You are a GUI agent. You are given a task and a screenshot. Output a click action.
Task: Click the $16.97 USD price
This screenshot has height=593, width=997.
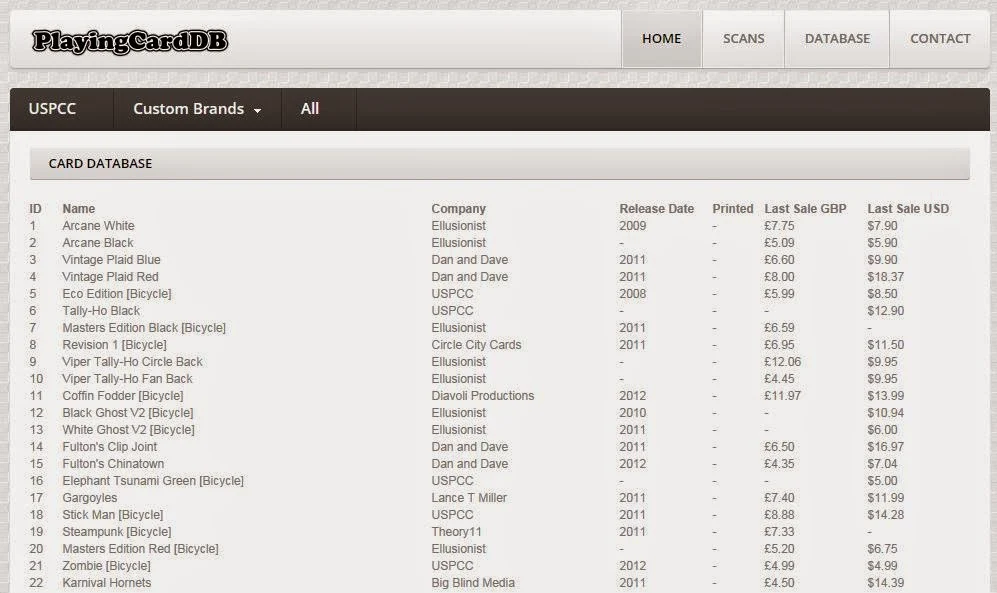point(886,447)
